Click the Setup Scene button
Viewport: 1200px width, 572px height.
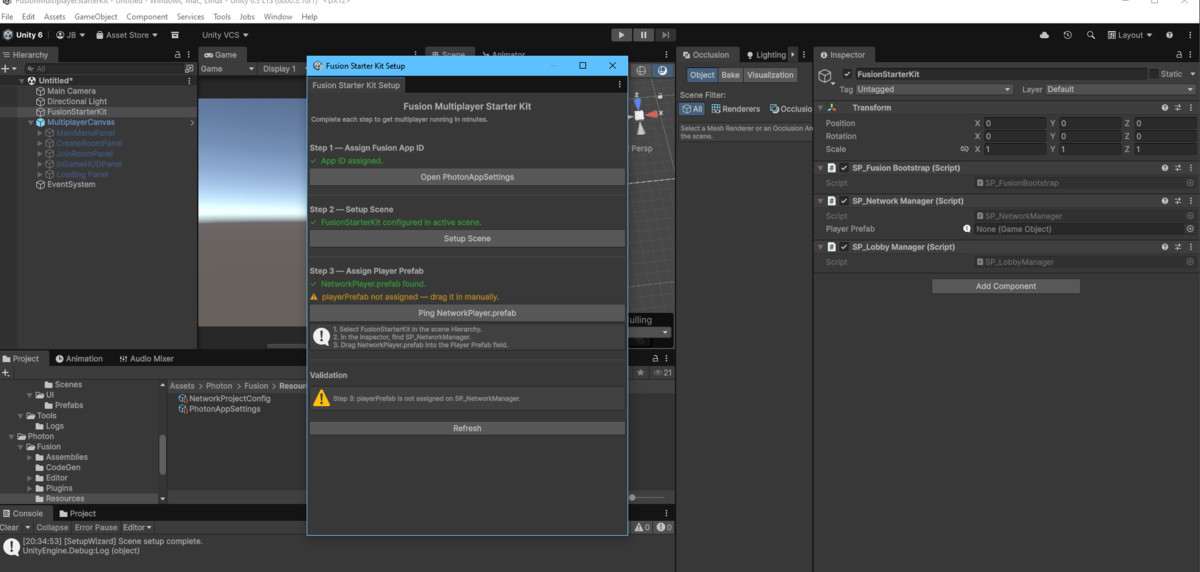click(467, 239)
